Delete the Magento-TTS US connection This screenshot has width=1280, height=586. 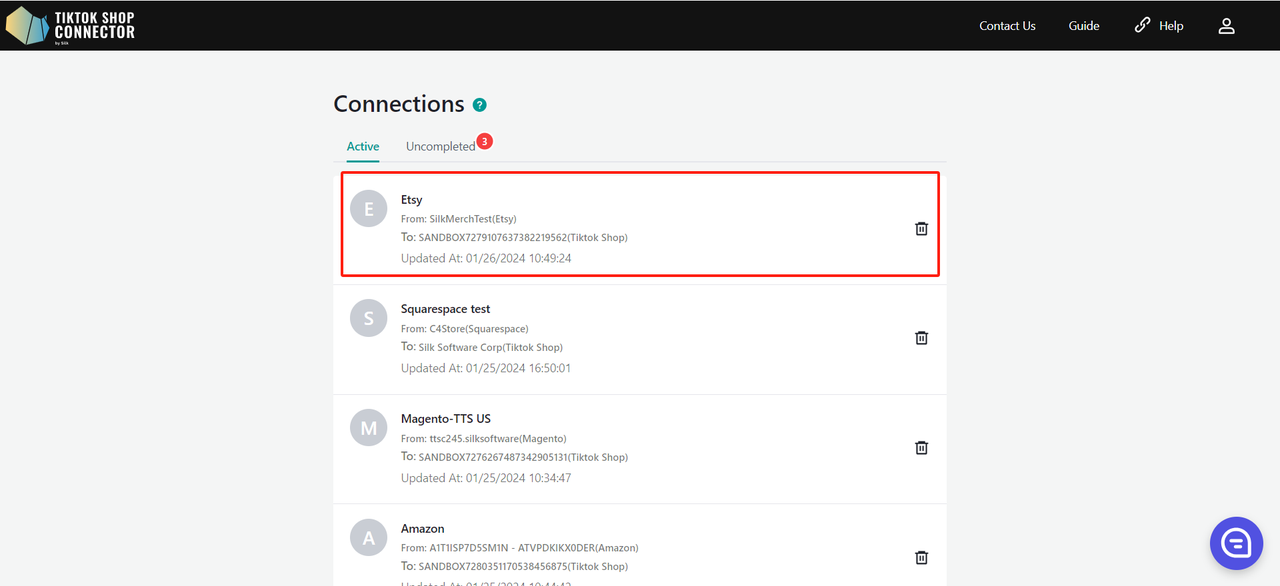(x=922, y=448)
